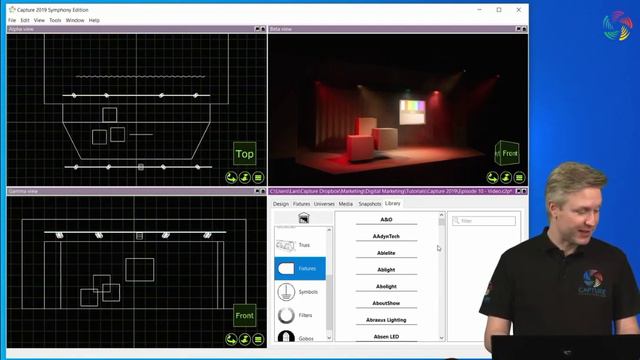Image resolution: width=640 pixels, height=360 pixels.
Task: Select the Gobos library category
Action: coord(300,337)
